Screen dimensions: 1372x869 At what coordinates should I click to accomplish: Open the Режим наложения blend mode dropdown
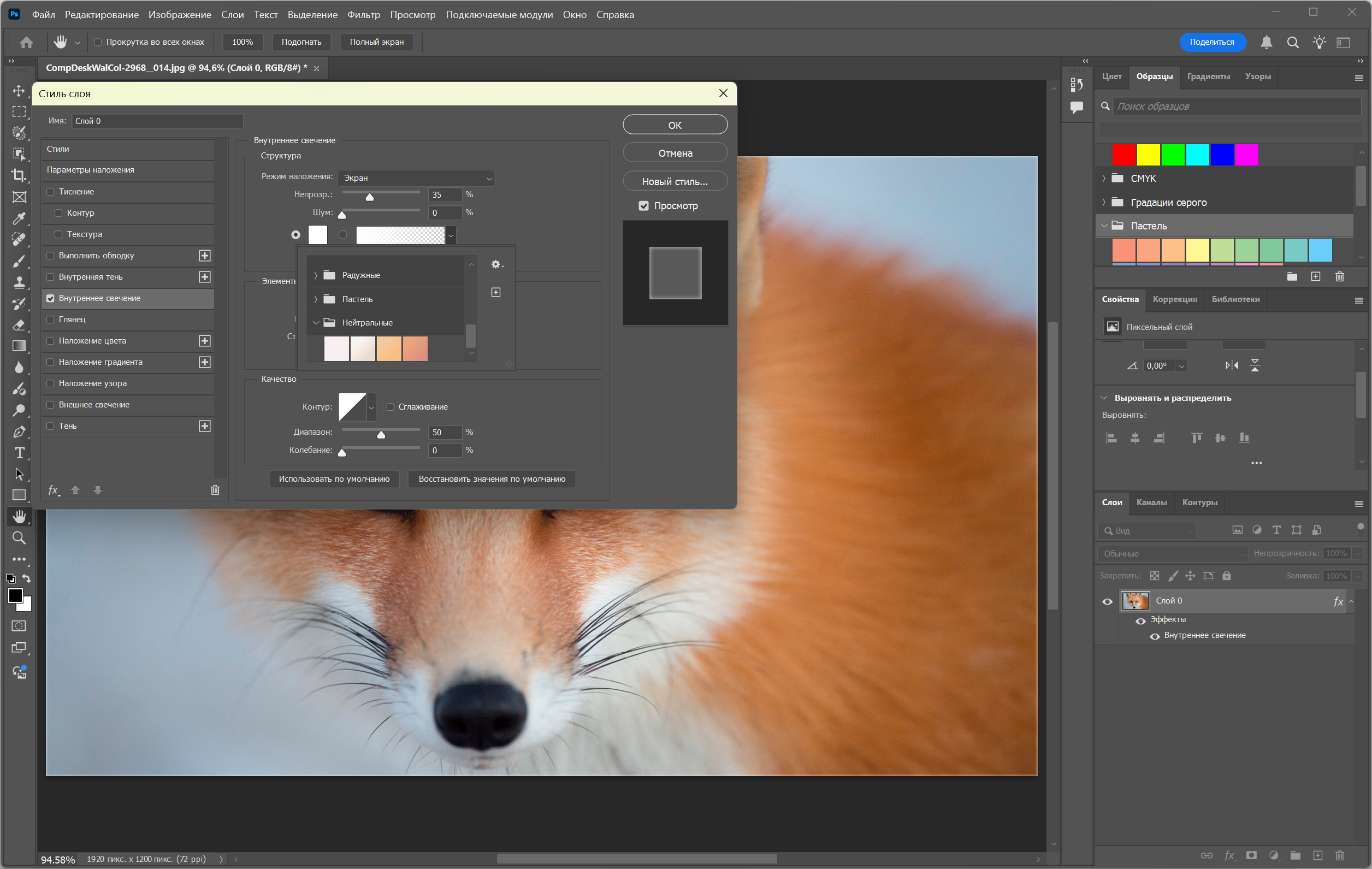(x=416, y=178)
